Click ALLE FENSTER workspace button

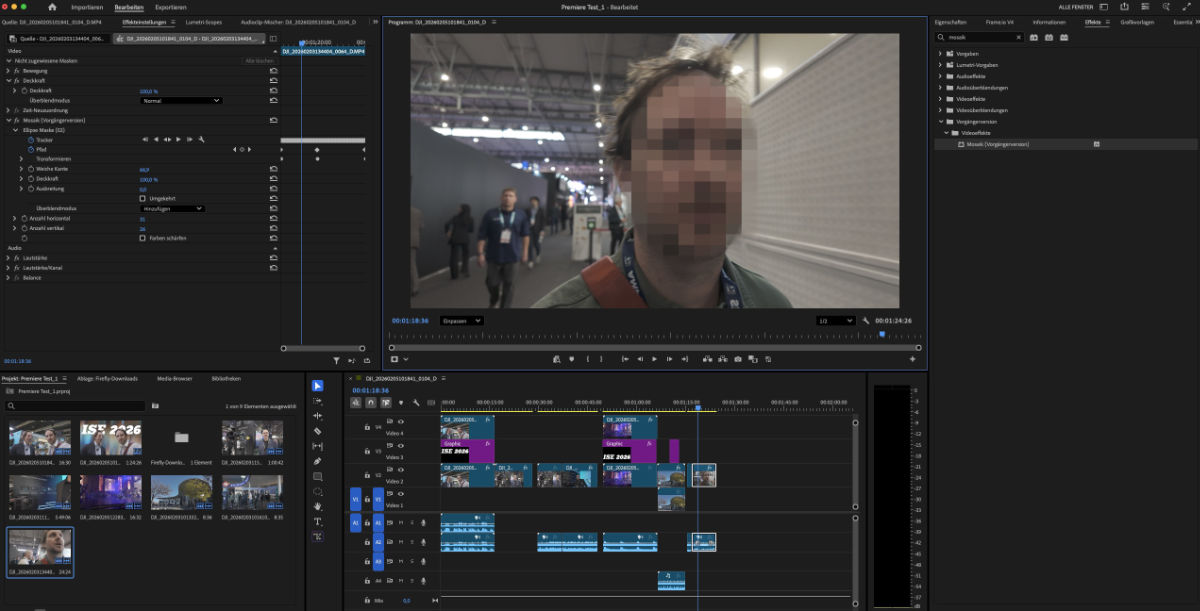pyautogui.click(x=1078, y=7)
